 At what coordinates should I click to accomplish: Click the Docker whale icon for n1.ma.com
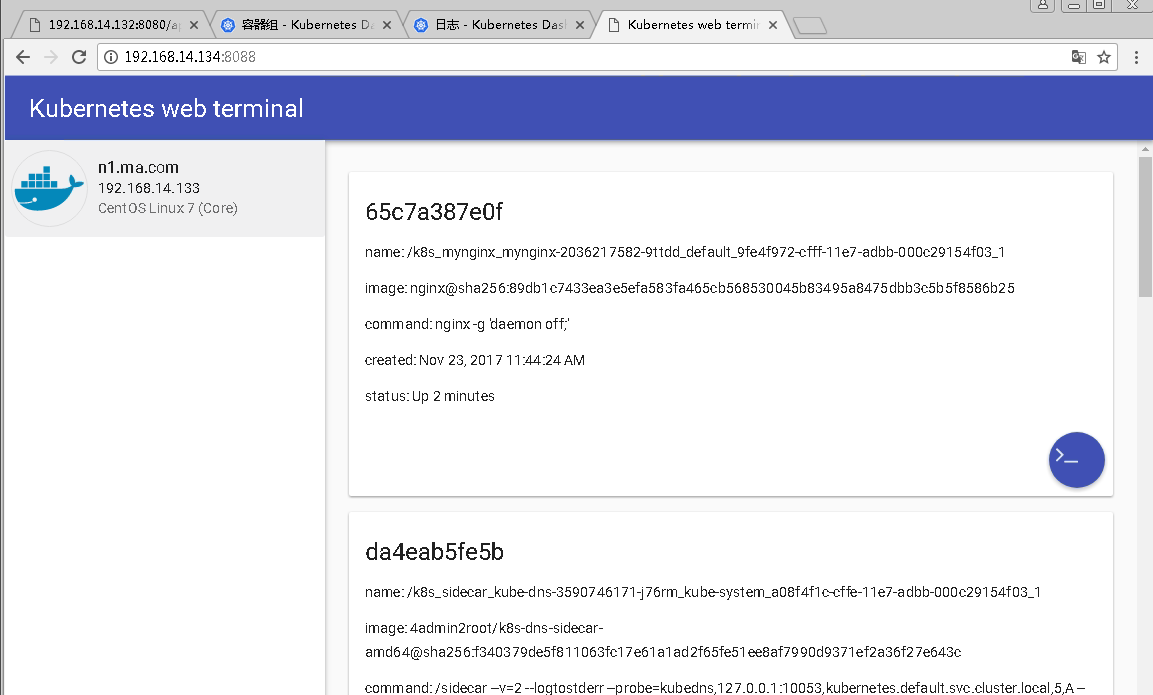pos(49,188)
